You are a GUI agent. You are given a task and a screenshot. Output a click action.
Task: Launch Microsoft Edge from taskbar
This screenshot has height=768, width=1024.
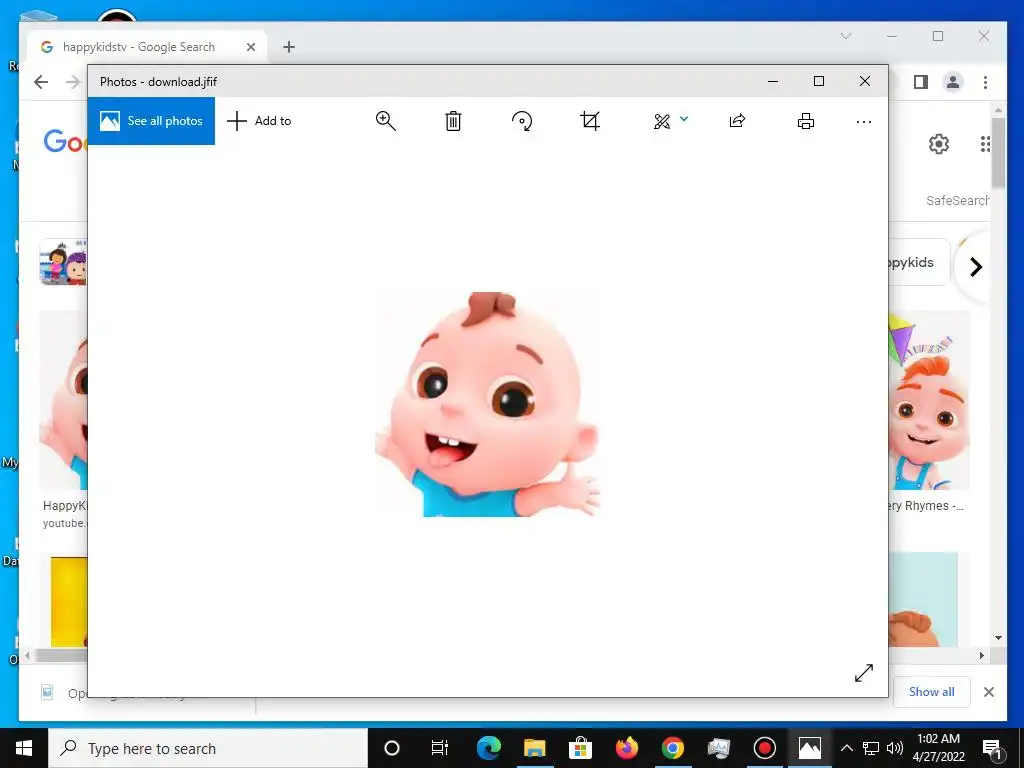click(x=488, y=748)
